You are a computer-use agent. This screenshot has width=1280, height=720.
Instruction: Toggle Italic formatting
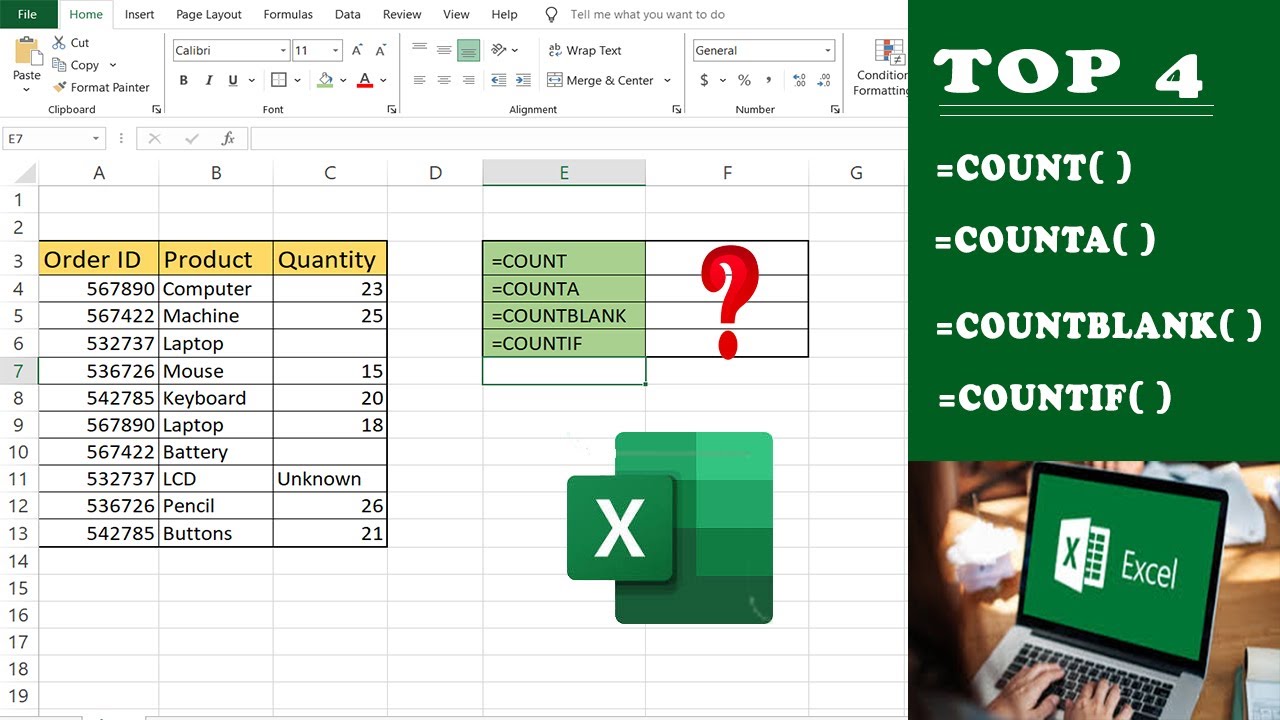[209, 80]
